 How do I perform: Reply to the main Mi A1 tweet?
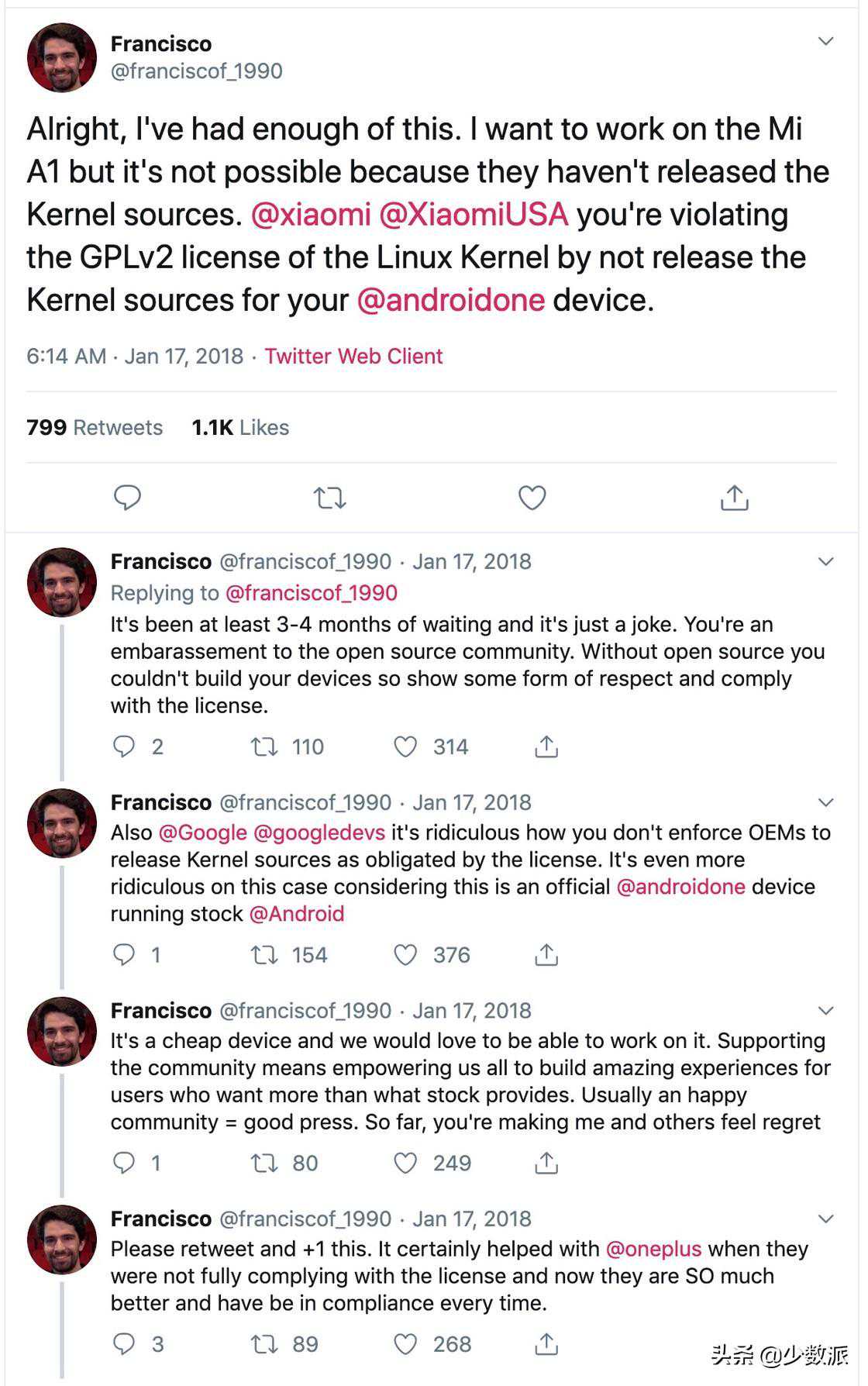(127, 498)
